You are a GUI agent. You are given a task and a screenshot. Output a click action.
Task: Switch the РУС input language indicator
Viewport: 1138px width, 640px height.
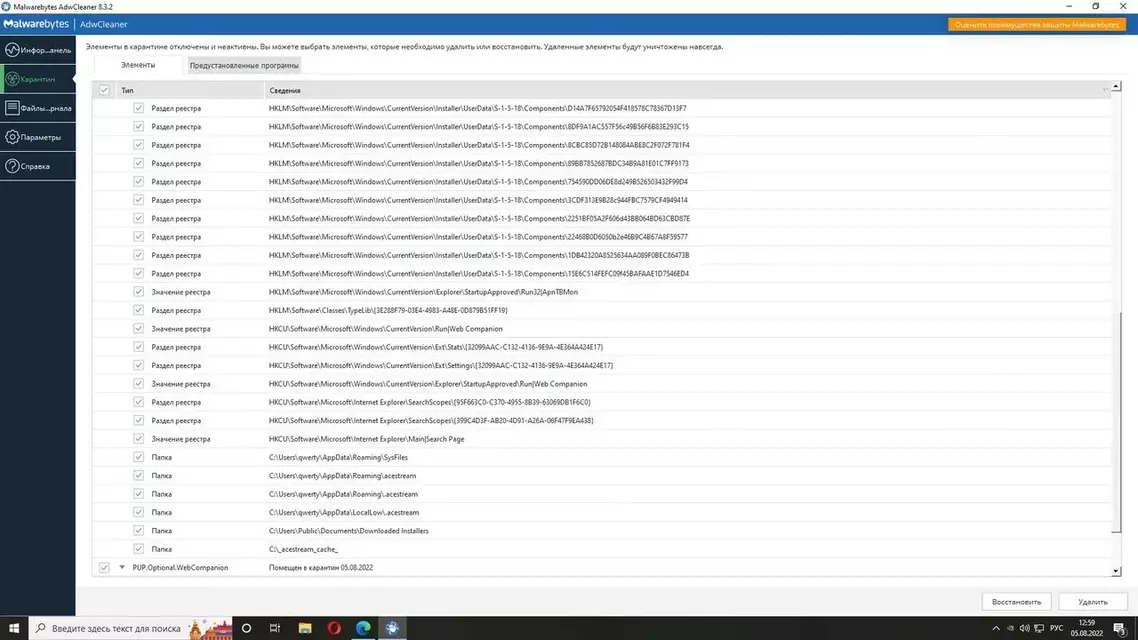pyautogui.click(x=1057, y=628)
